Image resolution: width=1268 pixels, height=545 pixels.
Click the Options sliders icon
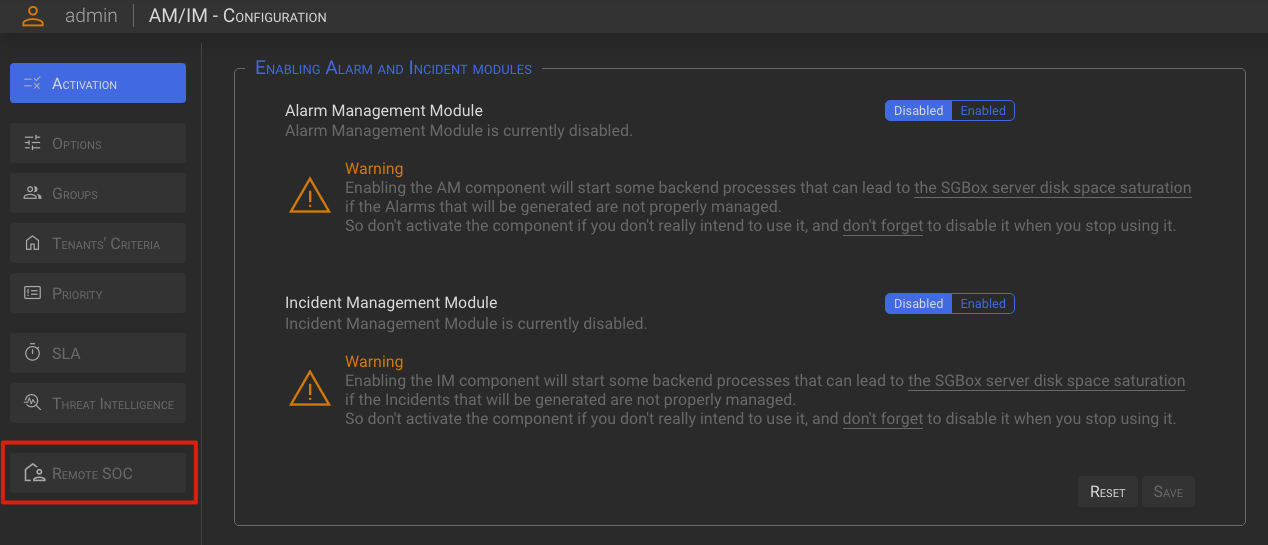point(32,144)
